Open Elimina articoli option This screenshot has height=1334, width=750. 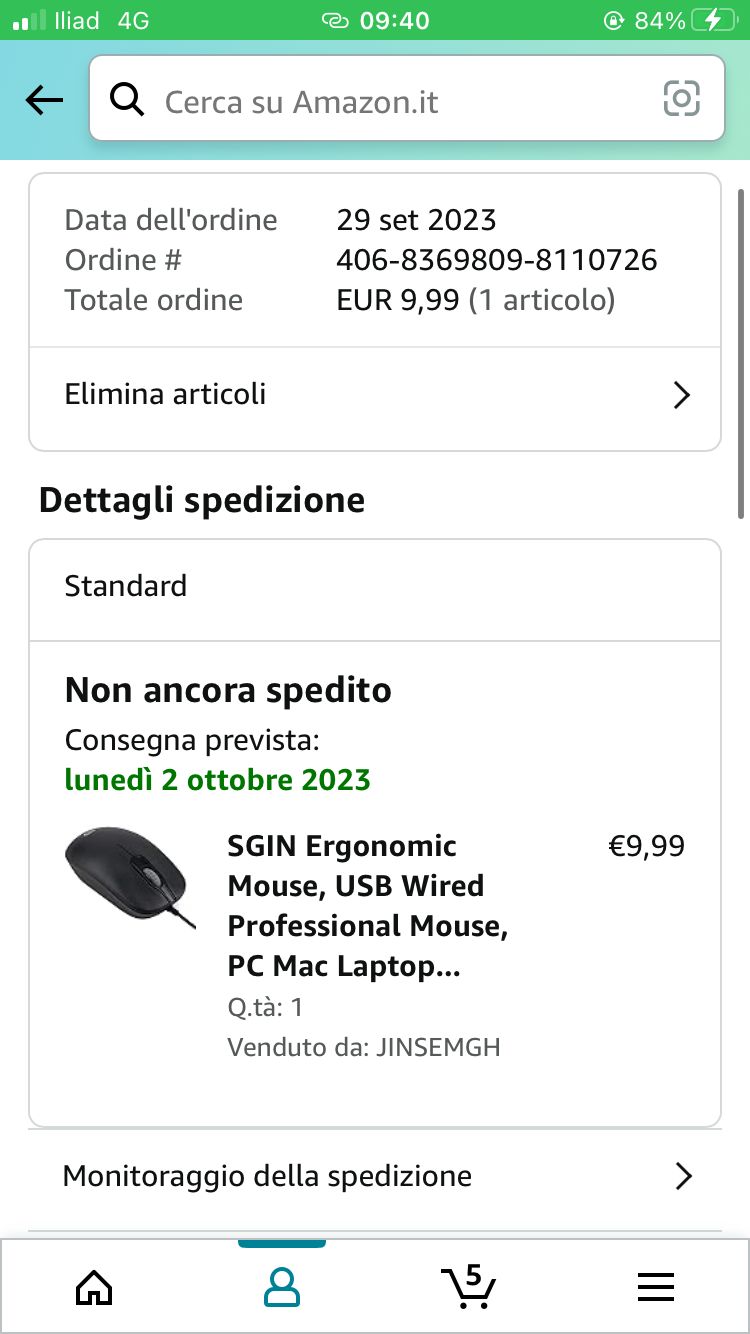click(166, 394)
